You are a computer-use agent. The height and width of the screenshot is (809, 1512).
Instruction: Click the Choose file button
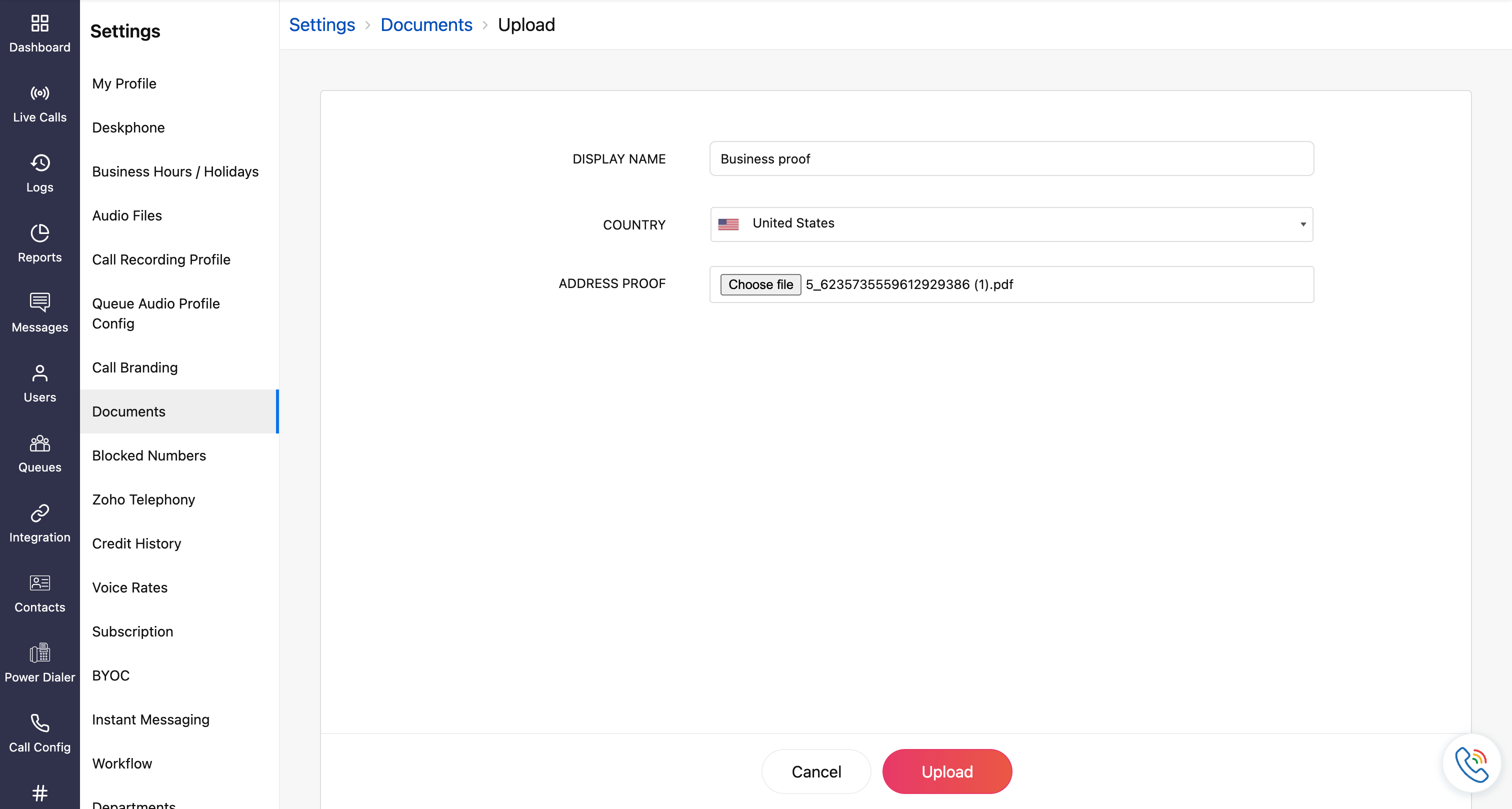tap(760, 284)
